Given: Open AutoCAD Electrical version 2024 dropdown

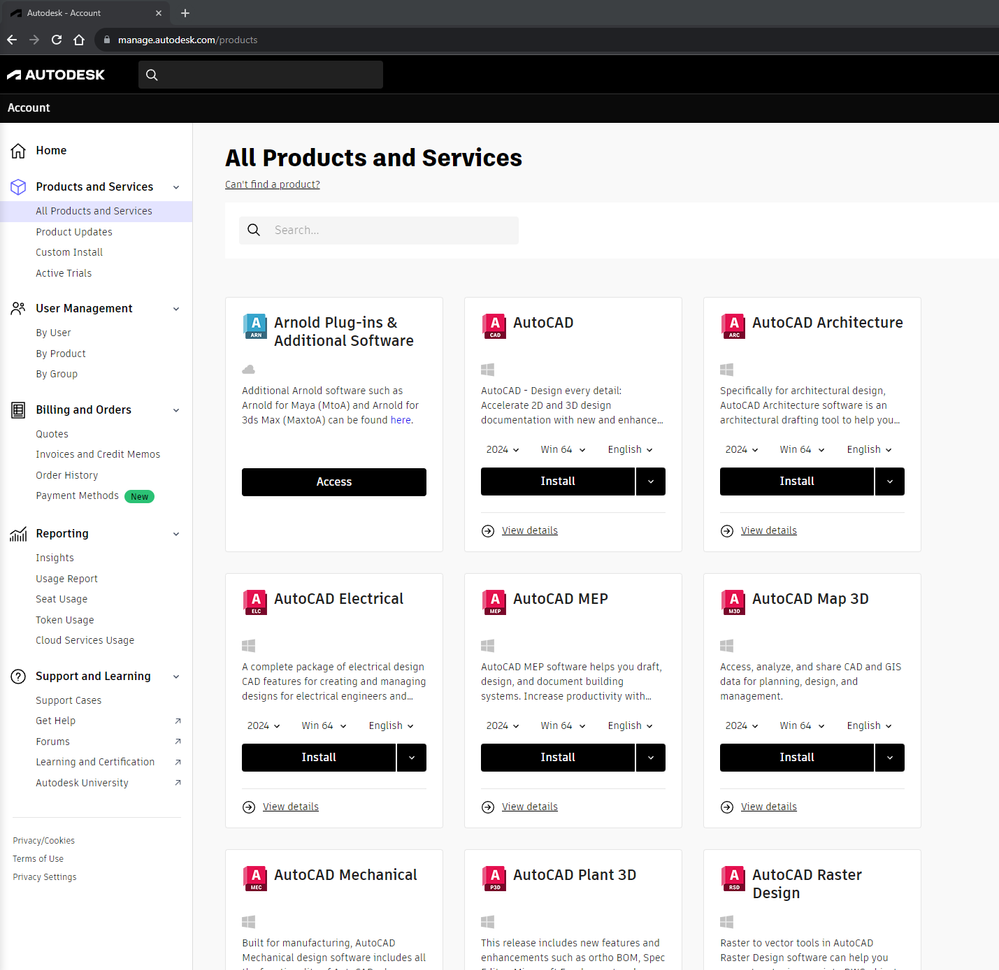Looking at the screenshot, I should point(264,725).
